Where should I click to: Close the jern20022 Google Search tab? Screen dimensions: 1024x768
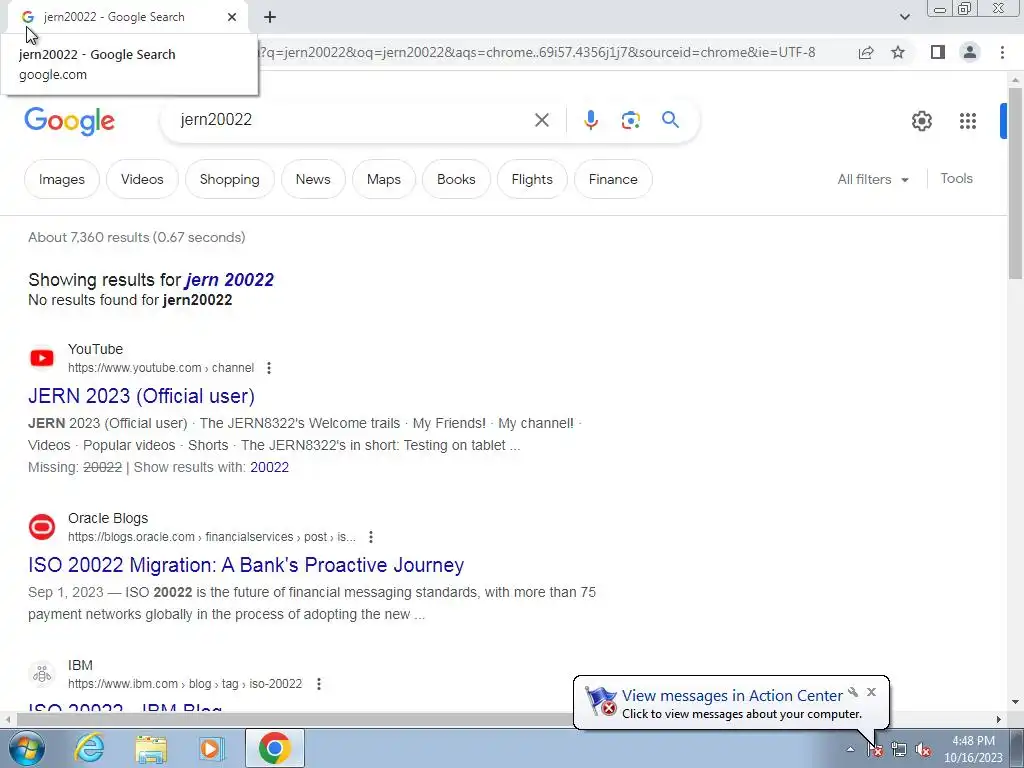tap(232, 17)
